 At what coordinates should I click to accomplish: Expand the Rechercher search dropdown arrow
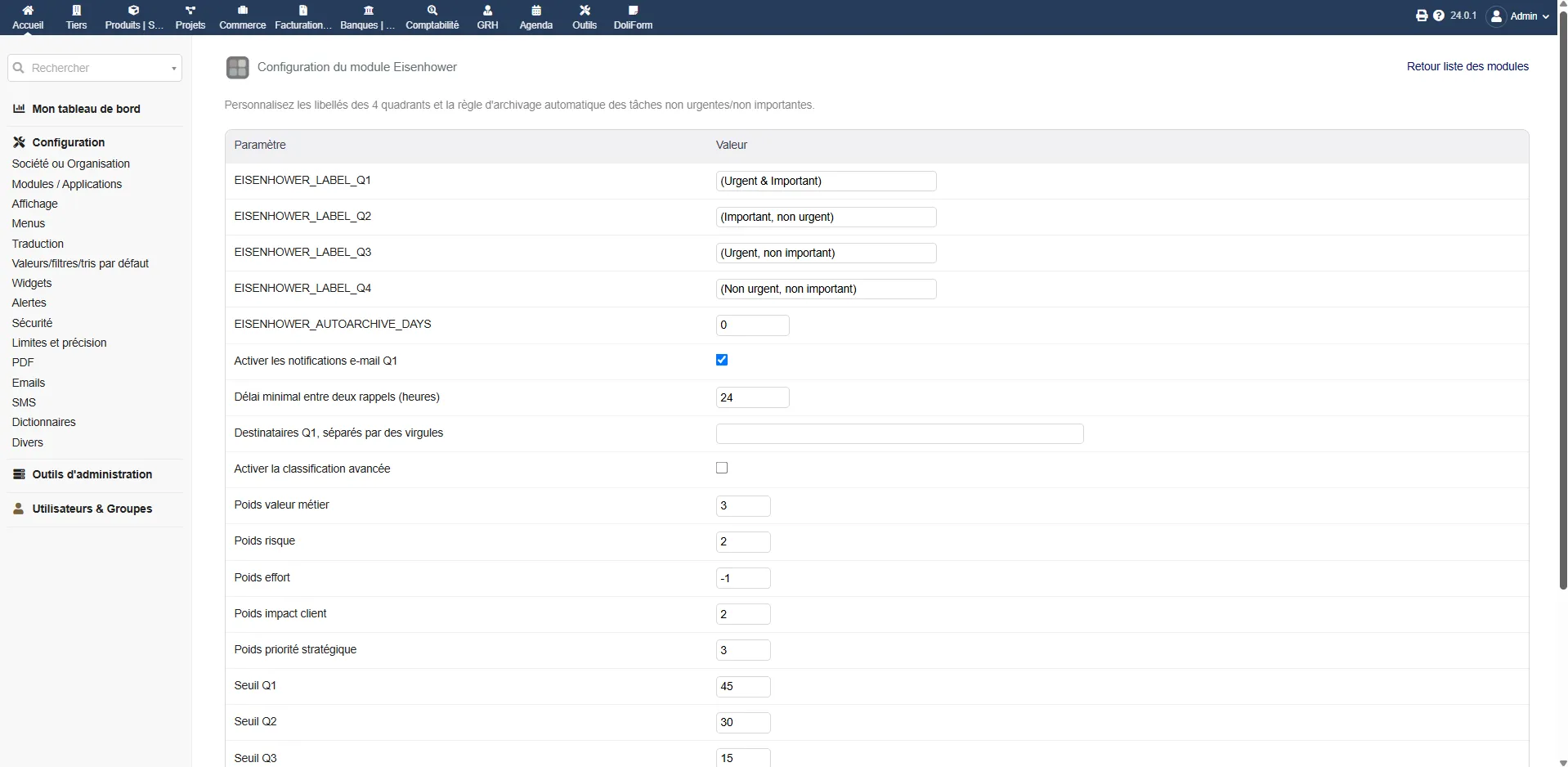(174, 69)
